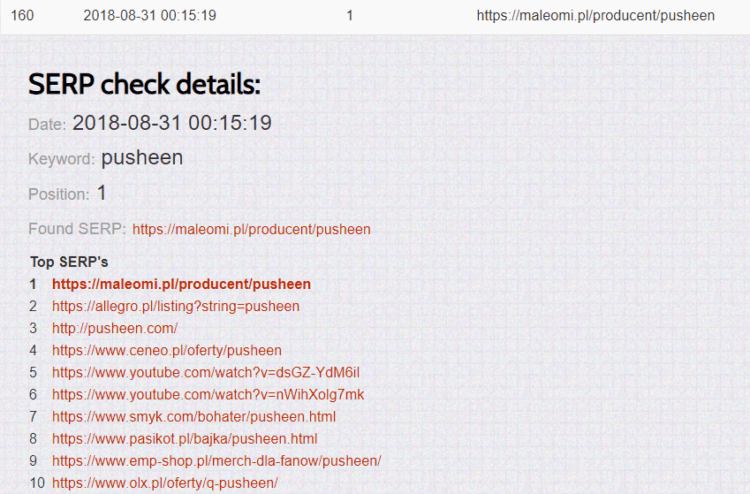Viewport: 750px width, 494px height.
Task: Open YouTube link ending nWihXolg7mk
Action: 208,394
